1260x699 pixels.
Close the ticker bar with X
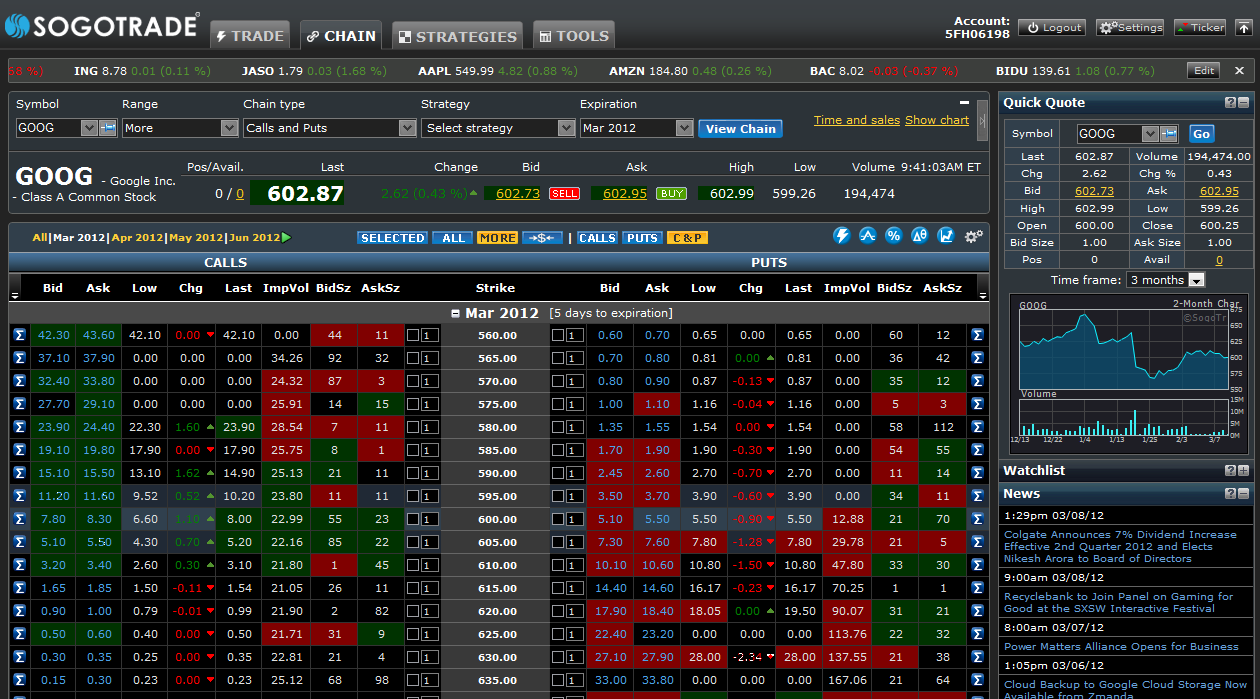pos(1239,71)
